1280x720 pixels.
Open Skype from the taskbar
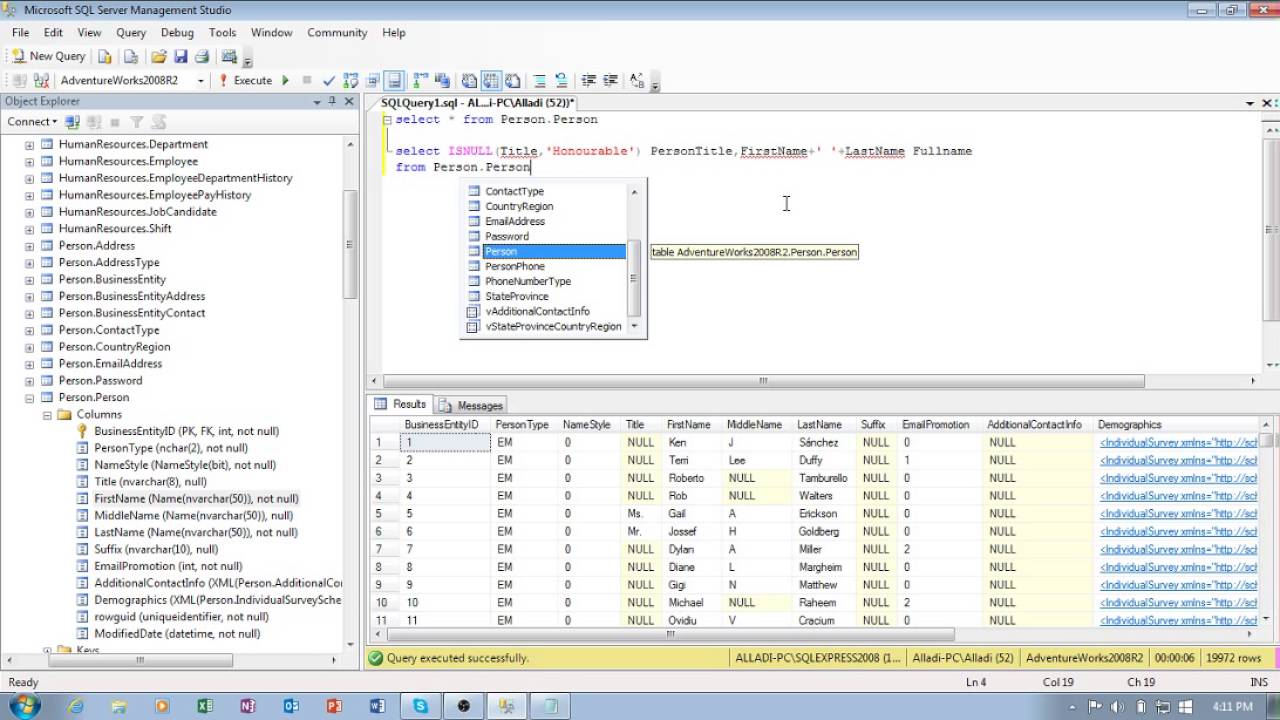coord(420,706)
